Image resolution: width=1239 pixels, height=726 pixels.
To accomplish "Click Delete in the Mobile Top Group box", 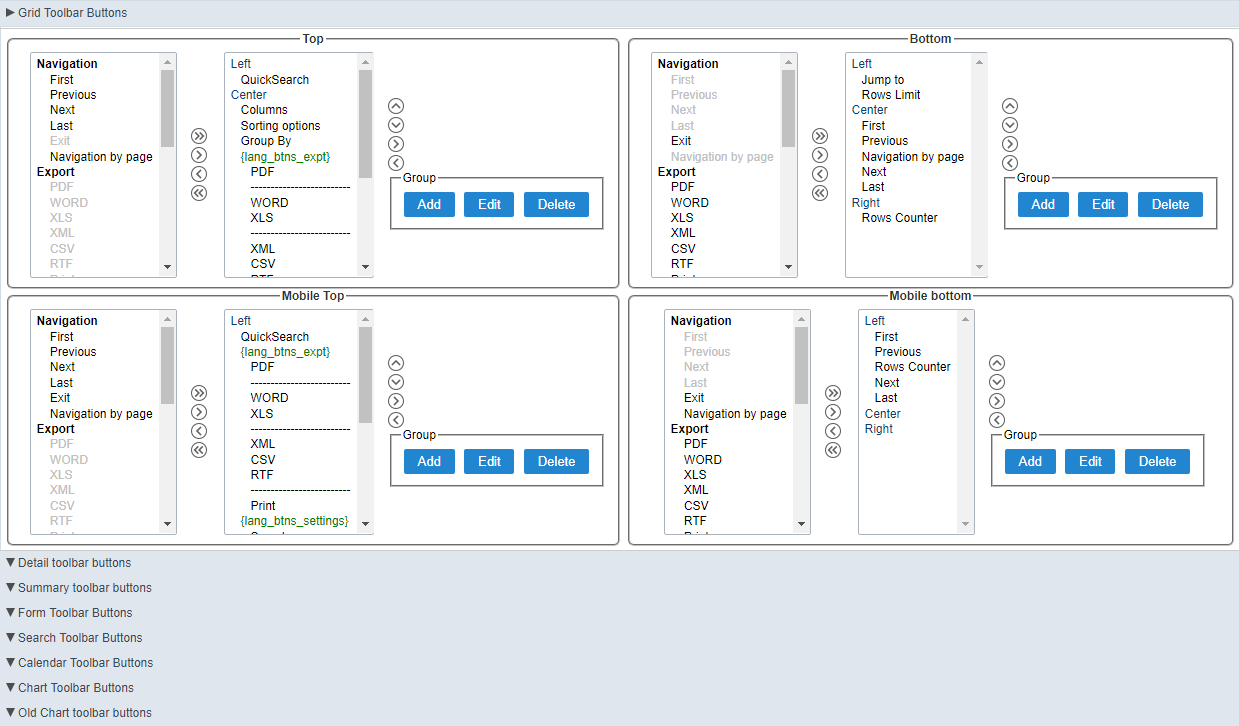I will point(556,460).
